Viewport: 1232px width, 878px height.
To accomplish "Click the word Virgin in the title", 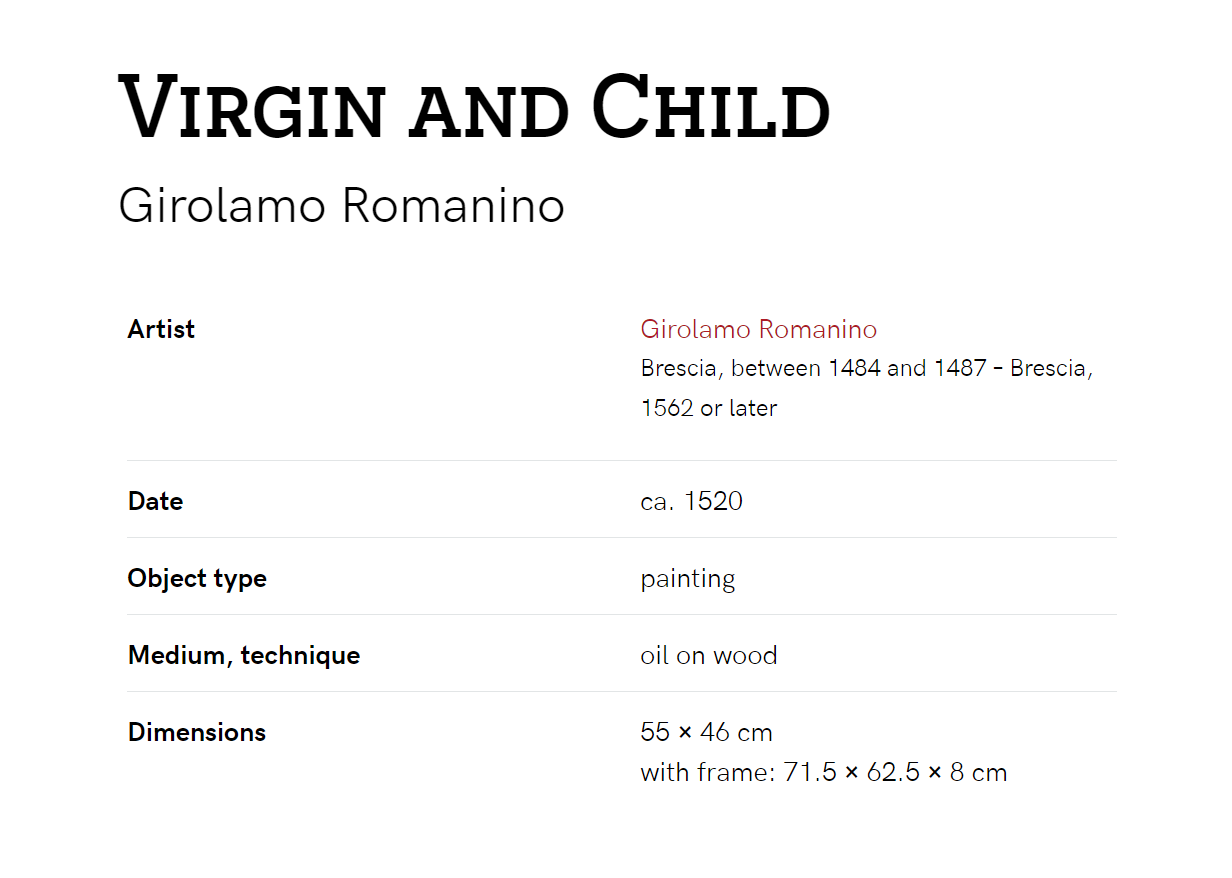I will 251,107.
